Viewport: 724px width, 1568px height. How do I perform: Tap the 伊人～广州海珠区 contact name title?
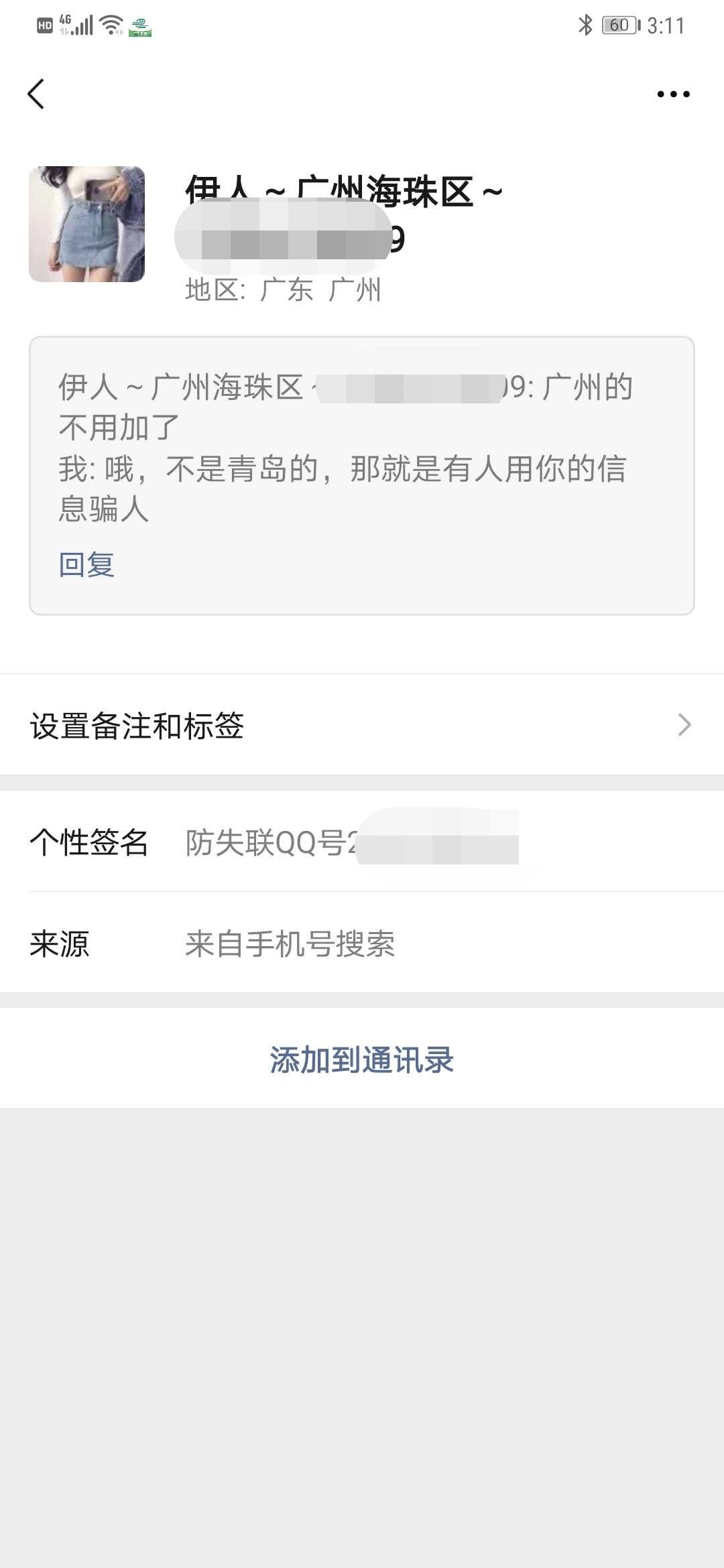(x=343, y=192)
